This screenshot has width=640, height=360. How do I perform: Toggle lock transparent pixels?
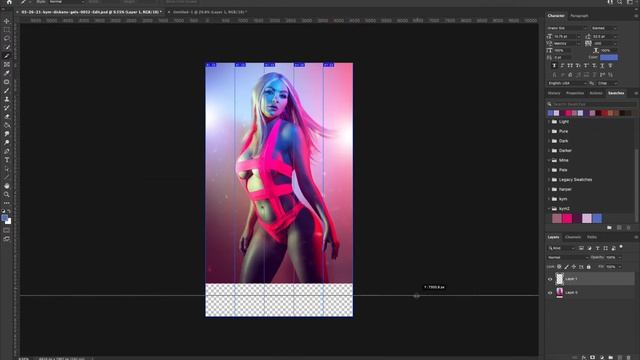(x=559, y=267)
